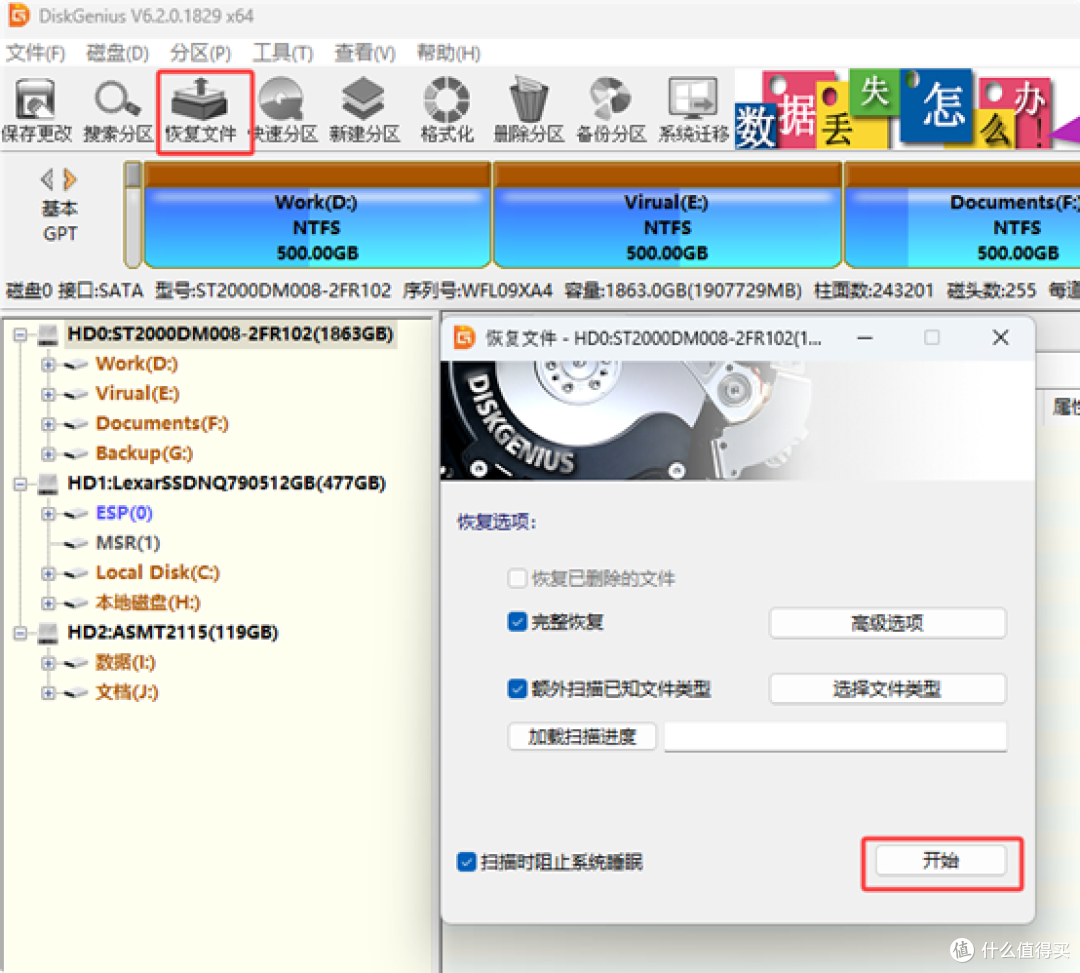Launch Recover Files (恢复文件) tool
1080x973 pixels.
pyautogui.click(x=200, y=110)
